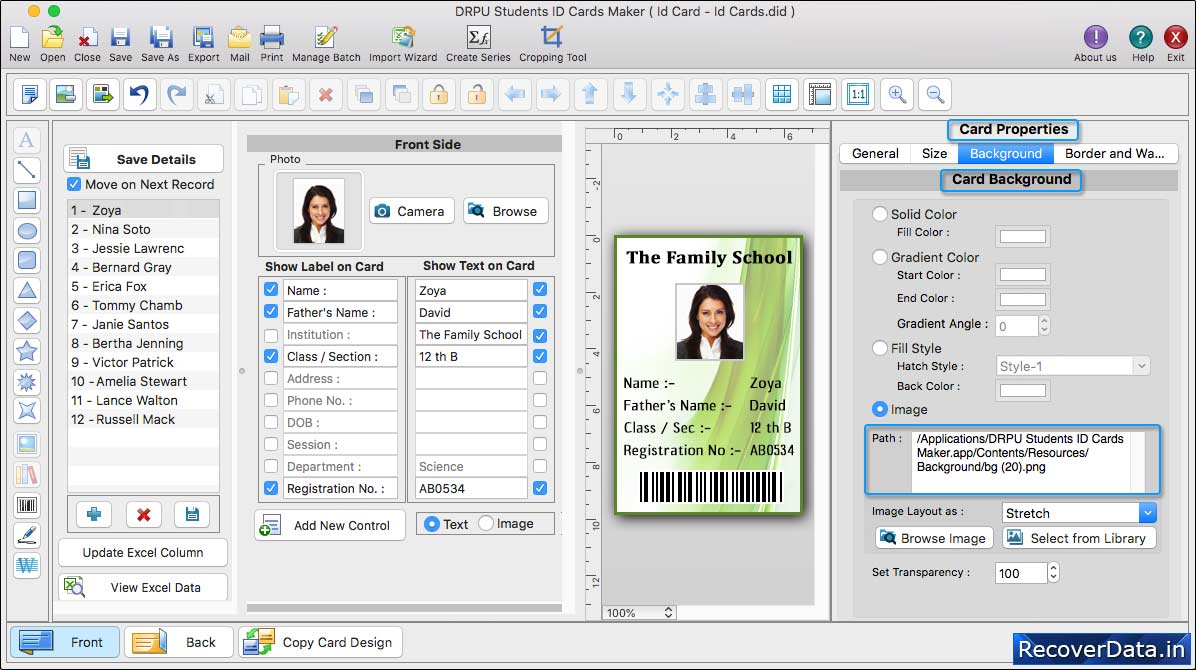Click the Start Color swatch
Image resolution: width=1196 pixels, height=670 pixels.
(x=1022, y=274)
